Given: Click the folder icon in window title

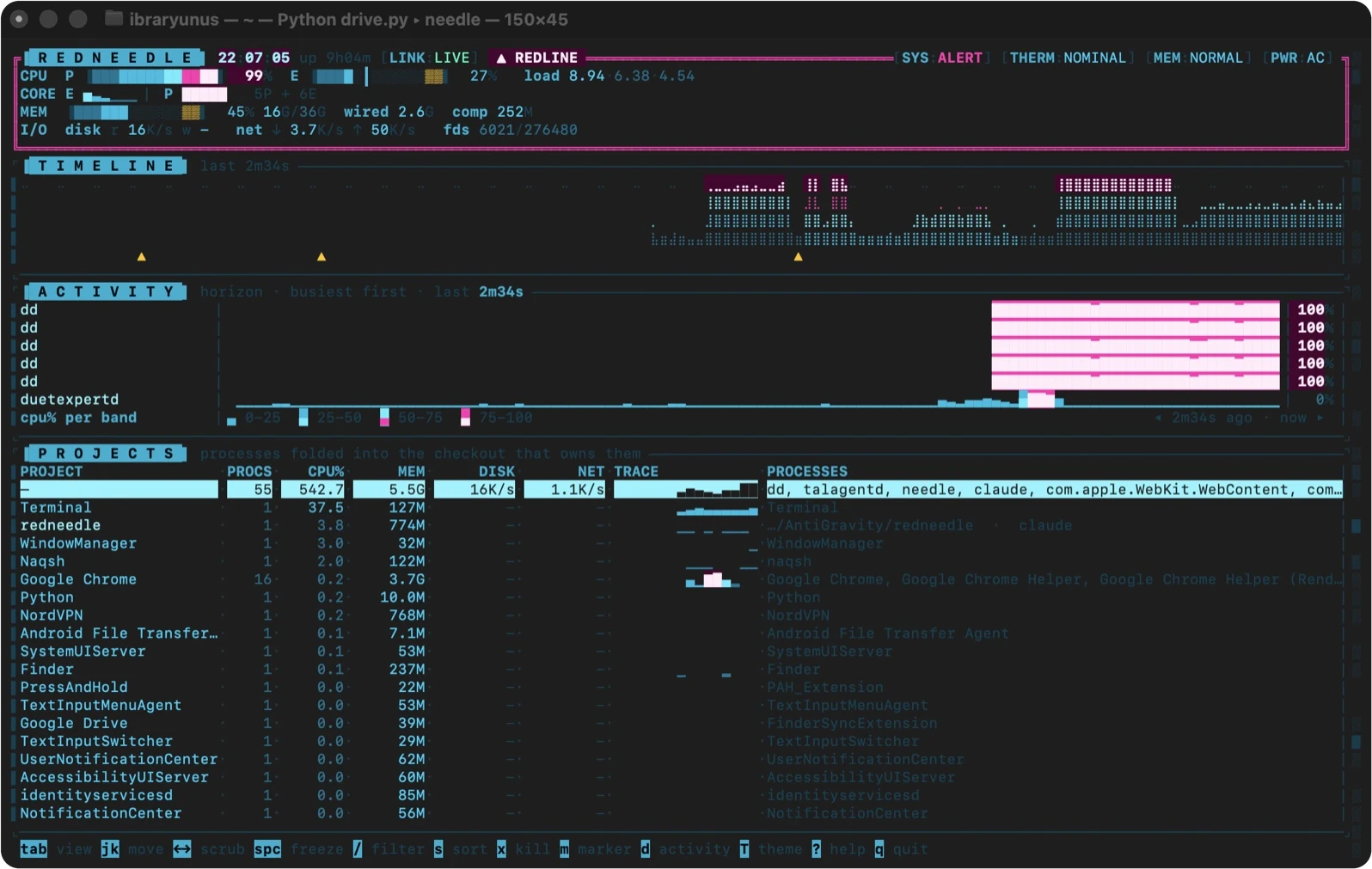Looking at the screenshot, I should 113,18.
